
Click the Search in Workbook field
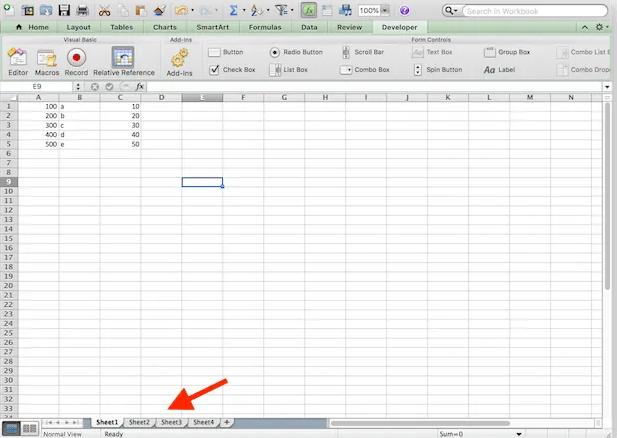coord(535,11)
